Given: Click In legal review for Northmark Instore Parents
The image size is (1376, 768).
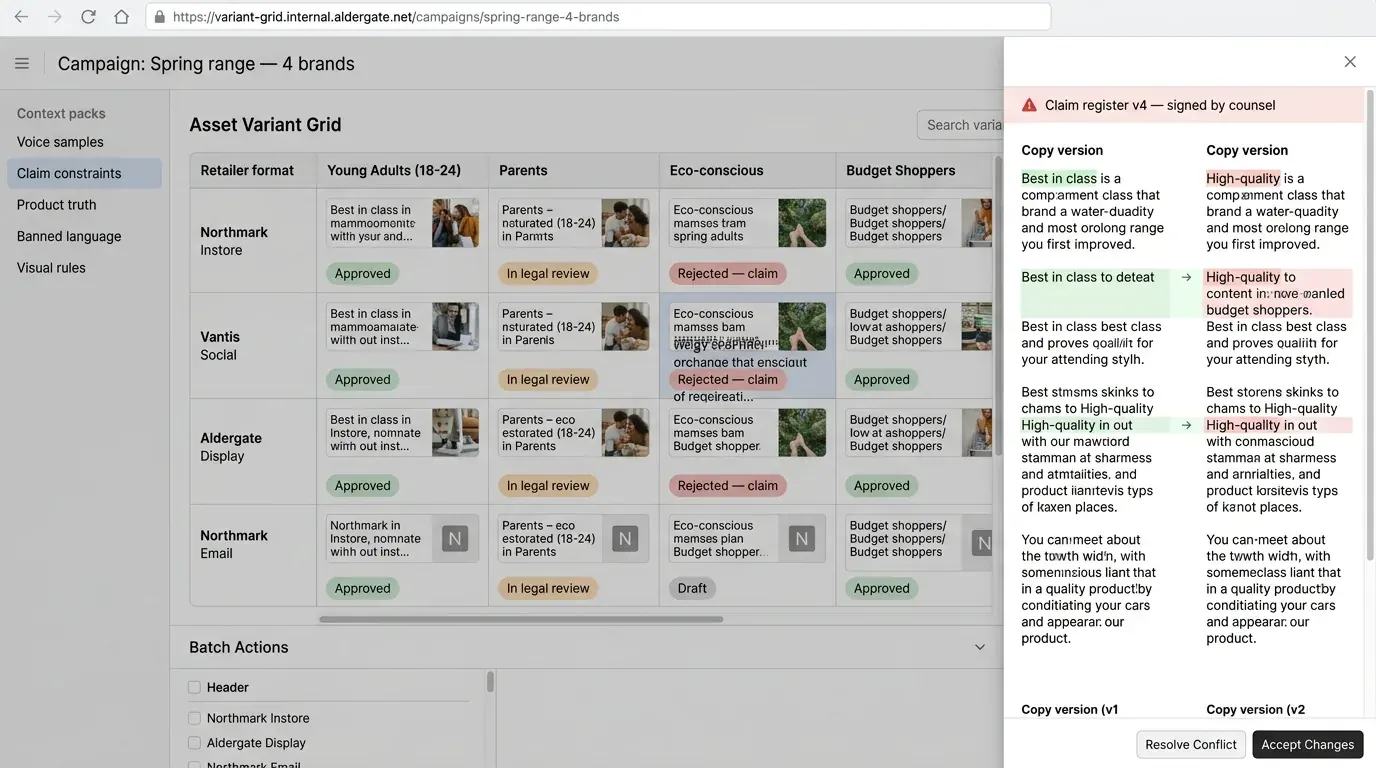Looking at the screenshot, I should coord(548,273).
